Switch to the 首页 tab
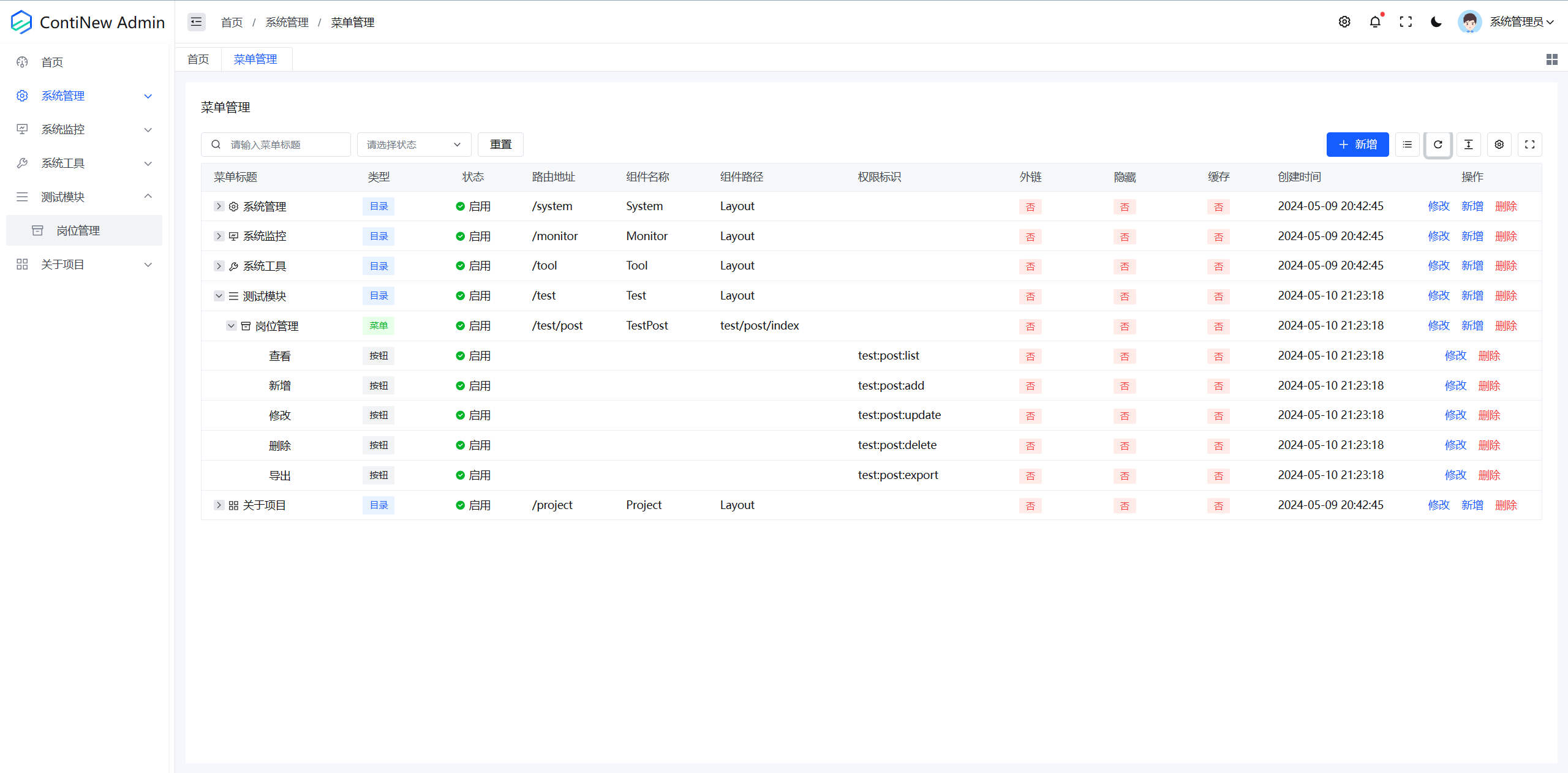 click(198, 59)
